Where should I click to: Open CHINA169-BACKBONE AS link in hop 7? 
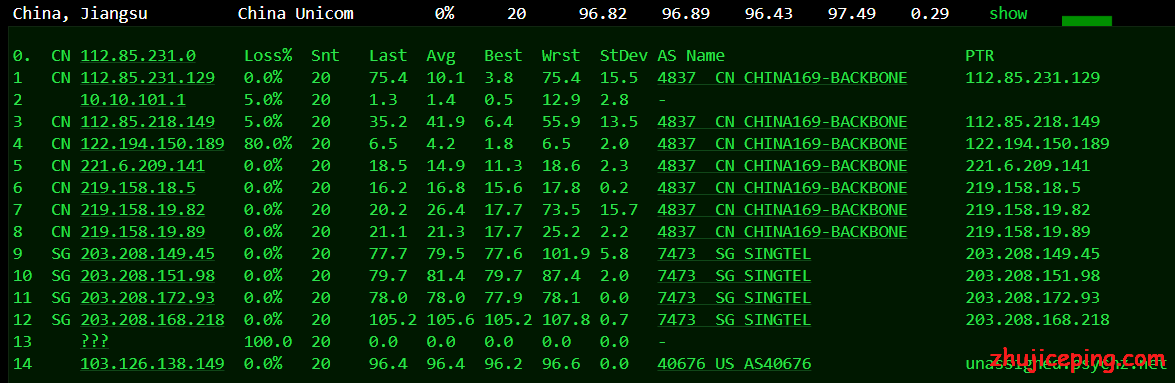pos(782,210)
